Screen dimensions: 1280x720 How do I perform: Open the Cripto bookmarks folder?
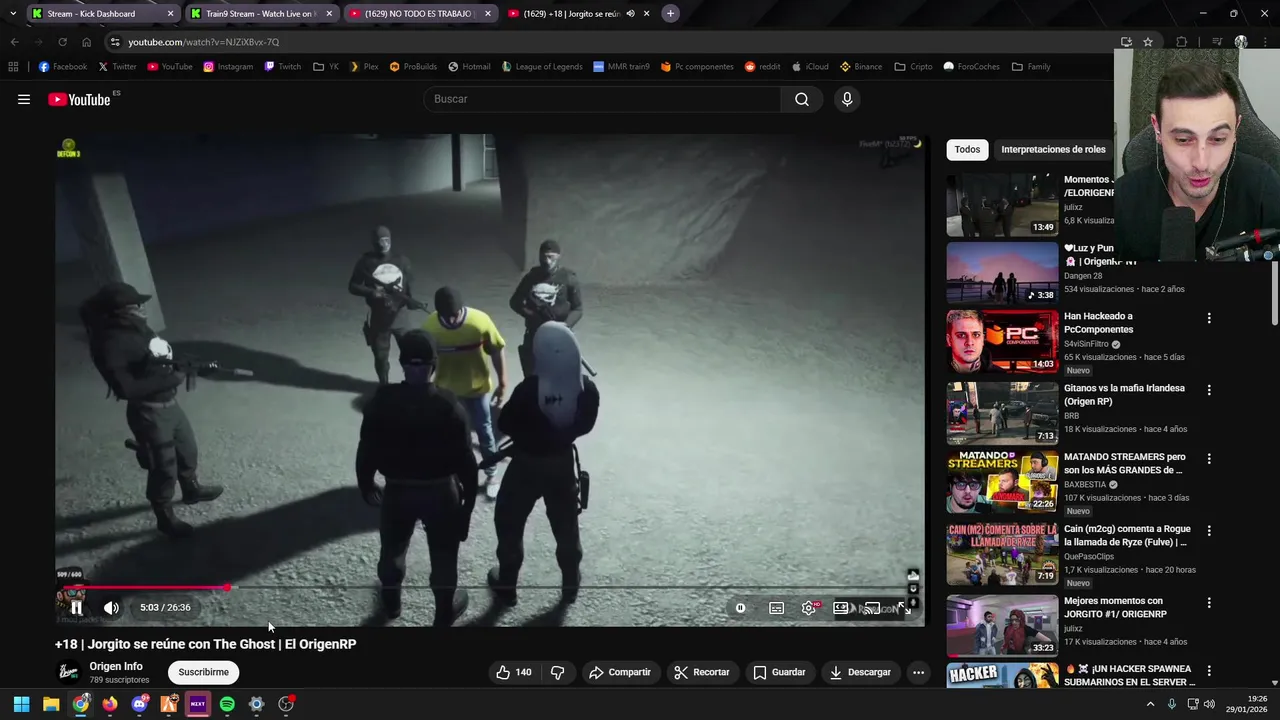coord(914,67)
